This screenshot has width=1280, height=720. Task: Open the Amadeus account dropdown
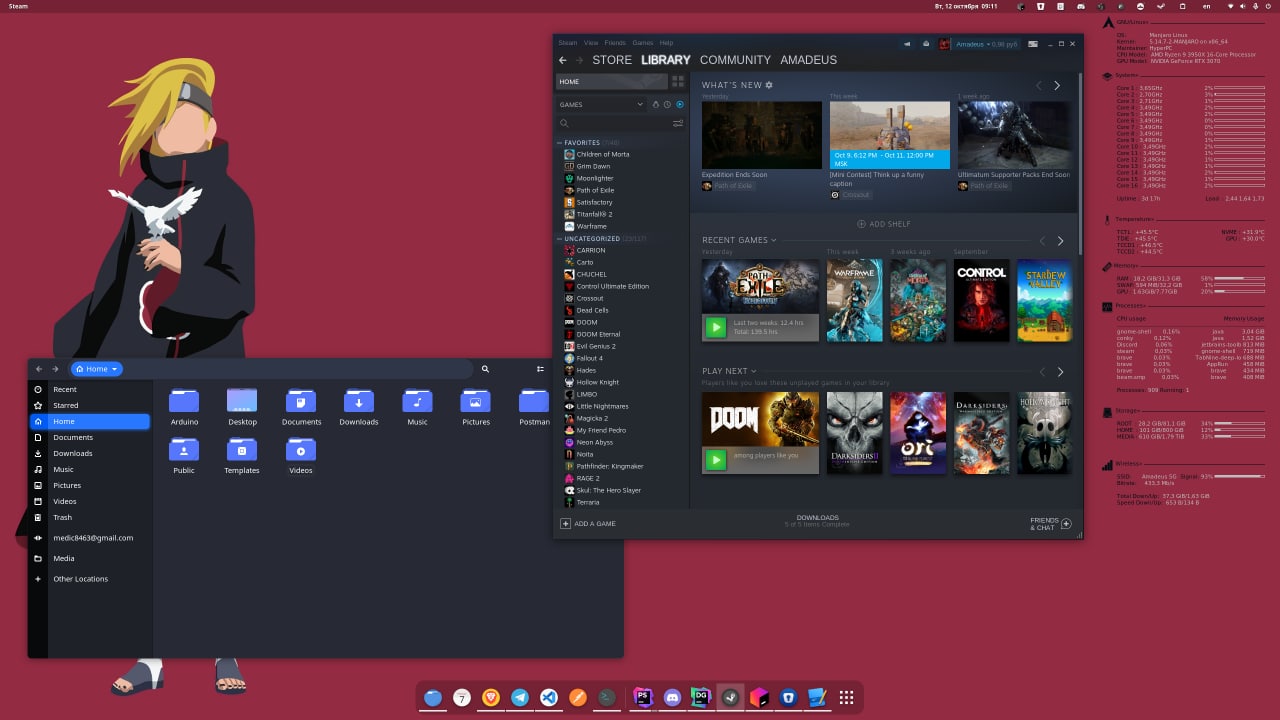[985, 44]
